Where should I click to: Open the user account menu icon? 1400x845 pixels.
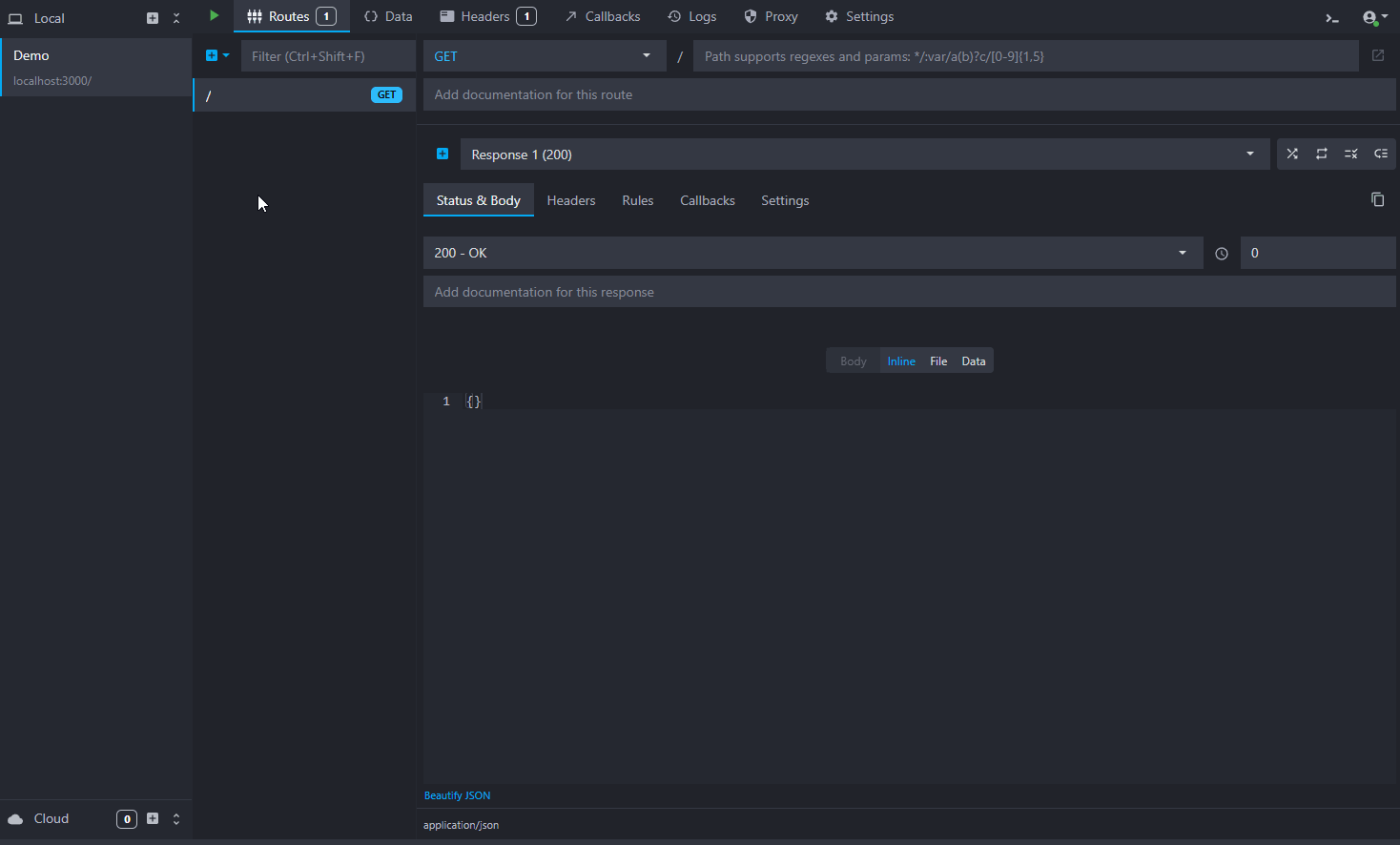[x=1373, y=18]
